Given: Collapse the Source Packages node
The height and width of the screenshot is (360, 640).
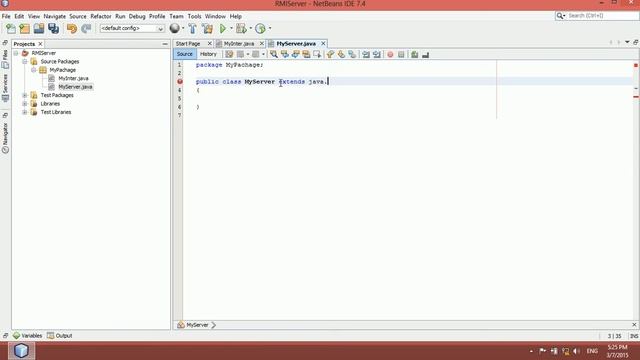Looking at the screenshot, I should 25,62.
